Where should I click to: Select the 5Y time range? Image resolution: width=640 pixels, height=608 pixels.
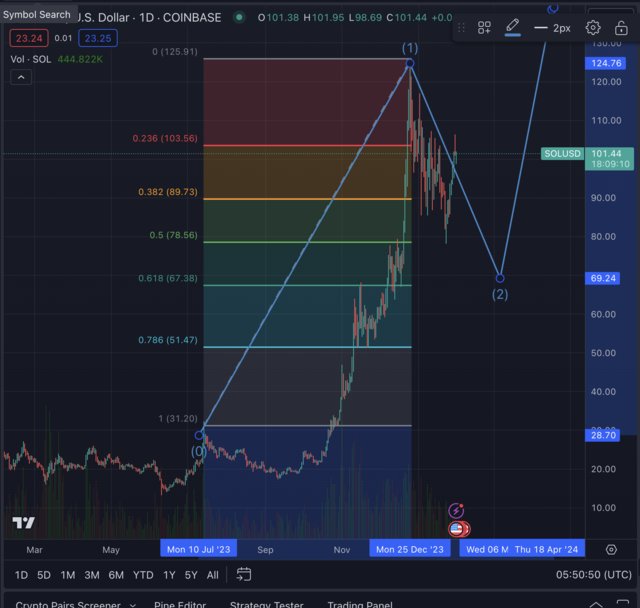click(191, 575)
